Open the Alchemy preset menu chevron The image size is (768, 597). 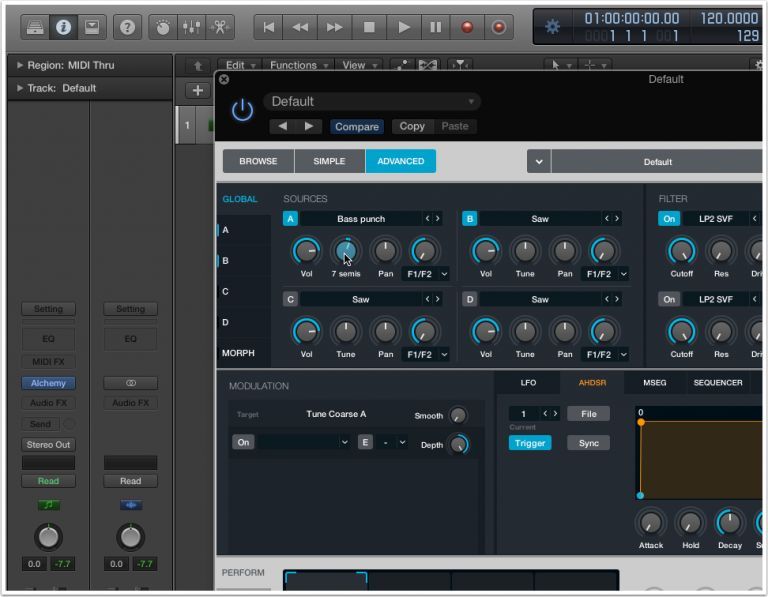[539, 162]
